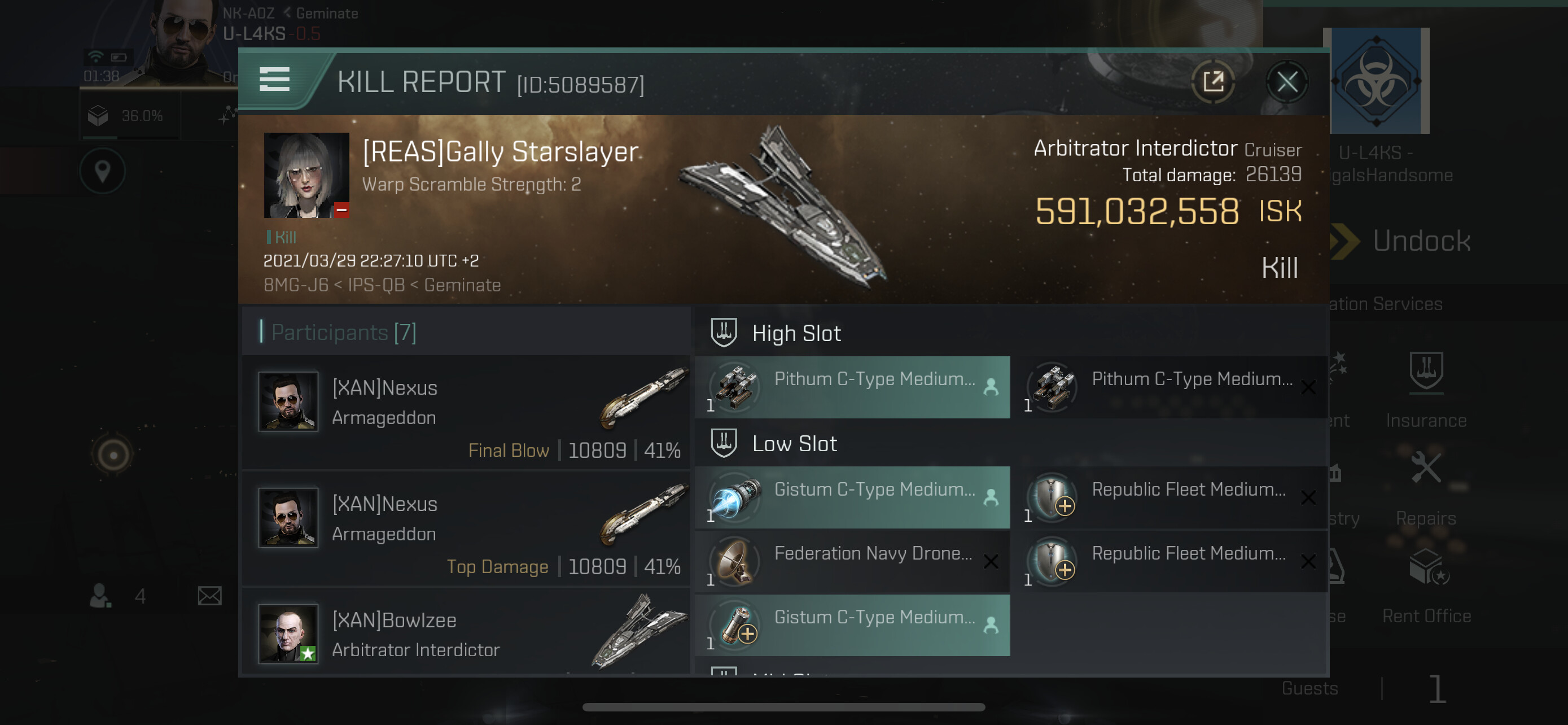Click the location pin icon

102,172
